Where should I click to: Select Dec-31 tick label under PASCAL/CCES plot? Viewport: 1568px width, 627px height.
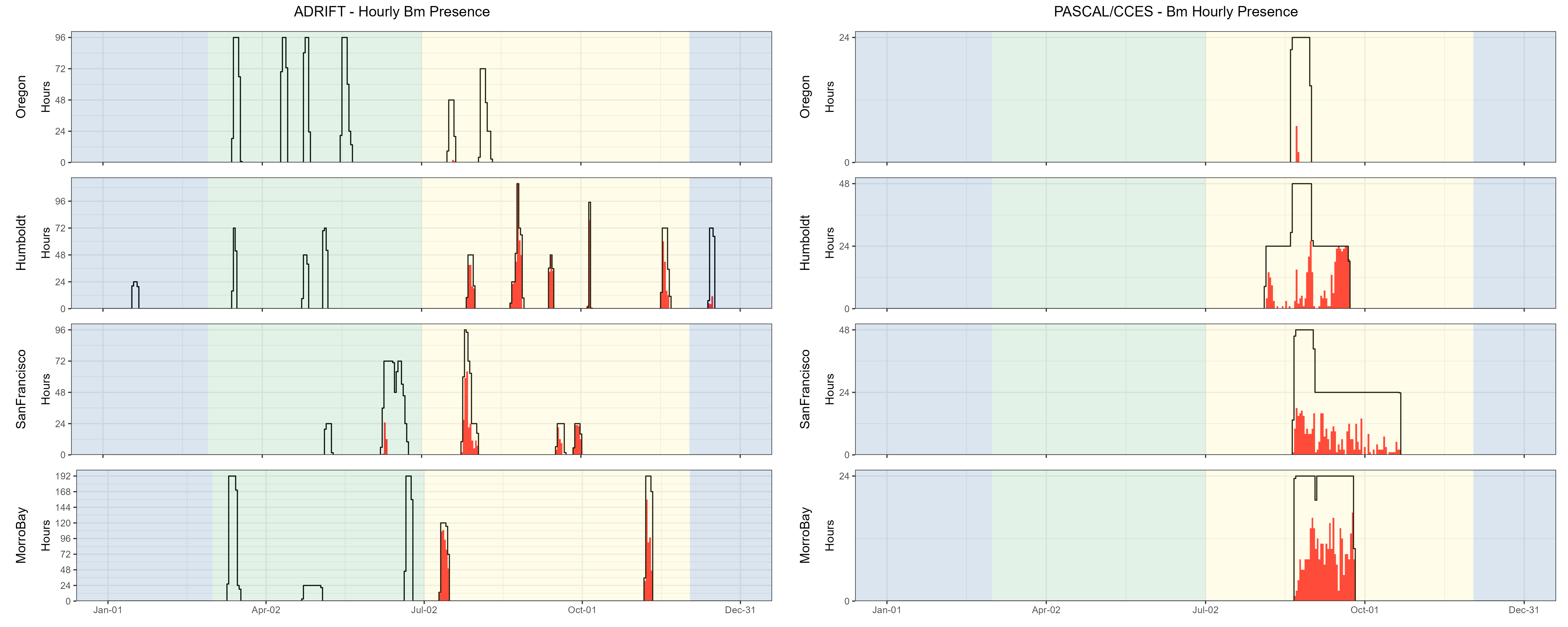[1524, 610]
